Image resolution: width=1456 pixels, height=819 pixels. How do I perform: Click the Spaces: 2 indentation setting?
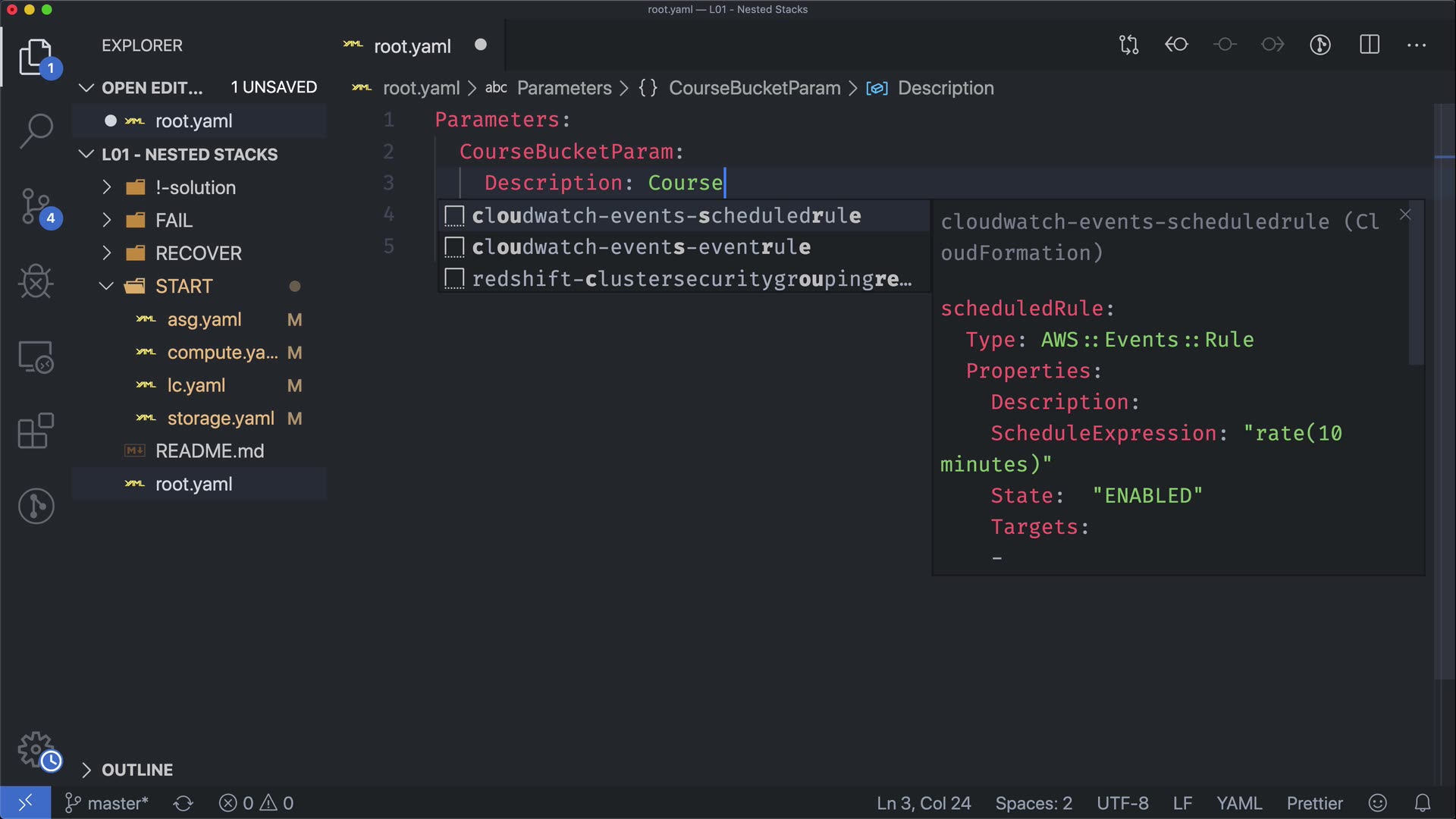[1033, 803]
